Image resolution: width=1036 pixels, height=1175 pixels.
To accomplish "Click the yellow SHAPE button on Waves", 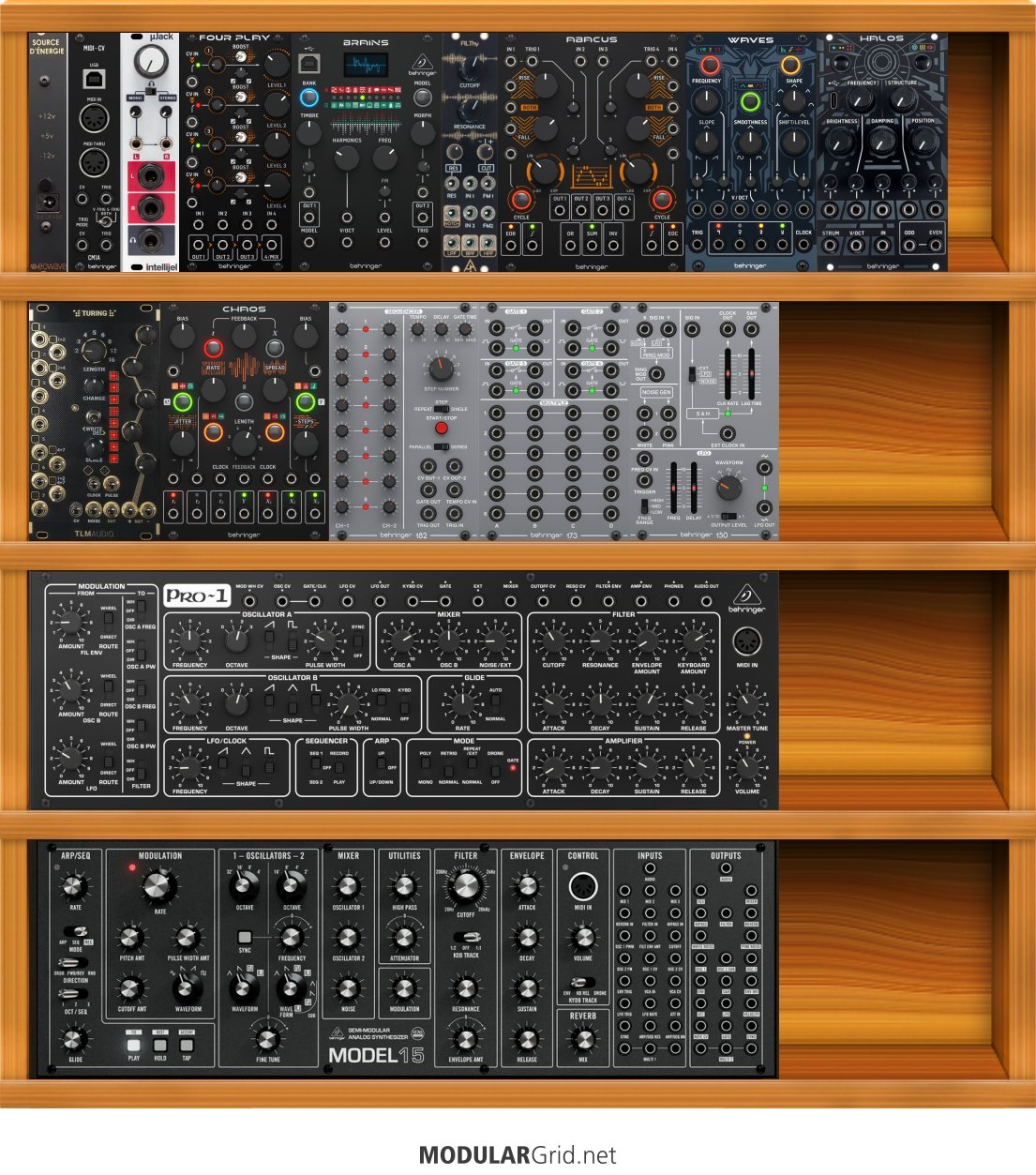I will tap(791, 65).
